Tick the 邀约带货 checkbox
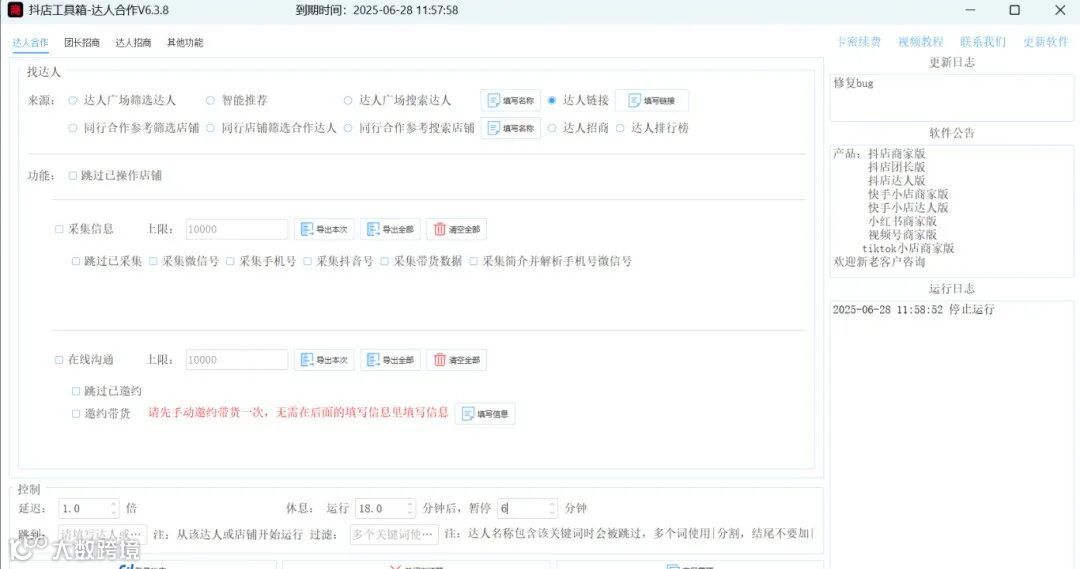Screen dimensions: 1080x569 pyautogui.click(x=76, y=414)
